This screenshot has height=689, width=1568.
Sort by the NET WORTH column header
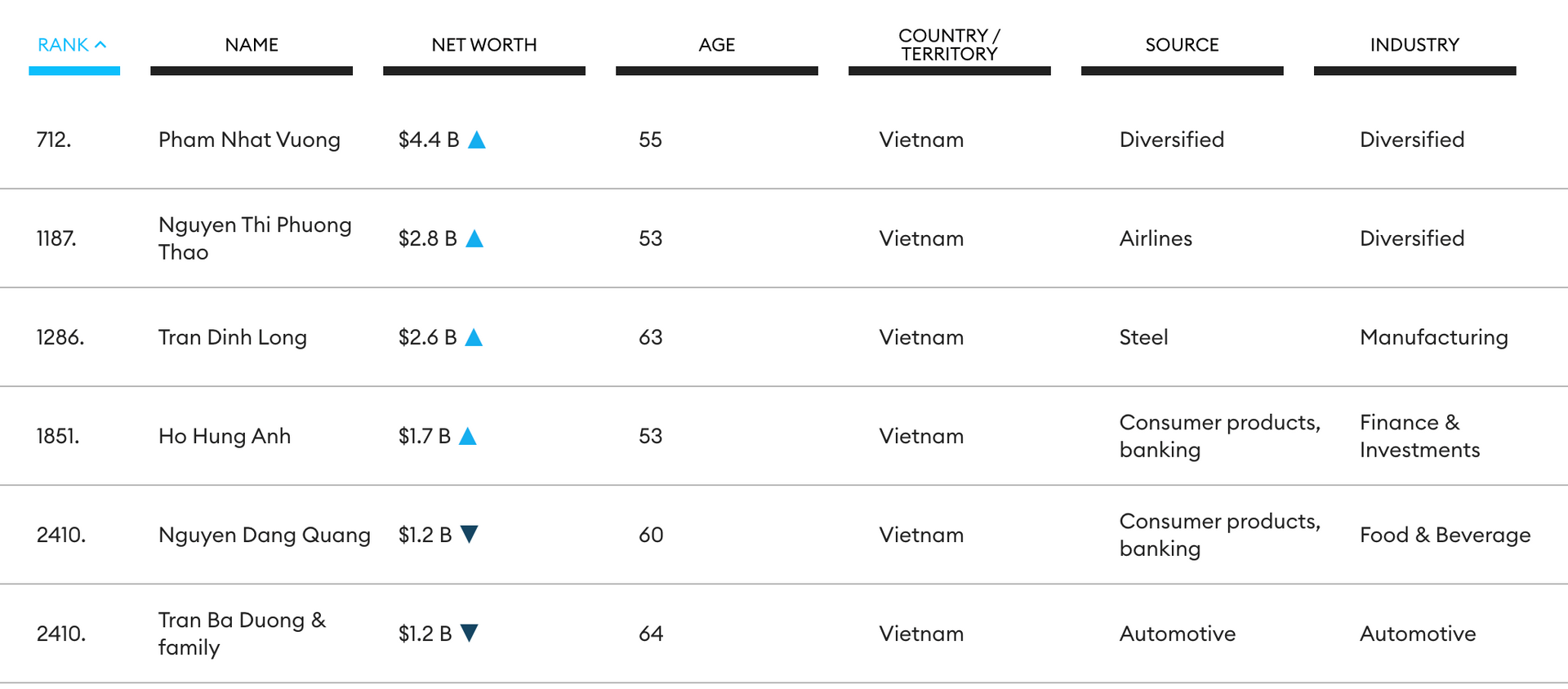(483, 45)
